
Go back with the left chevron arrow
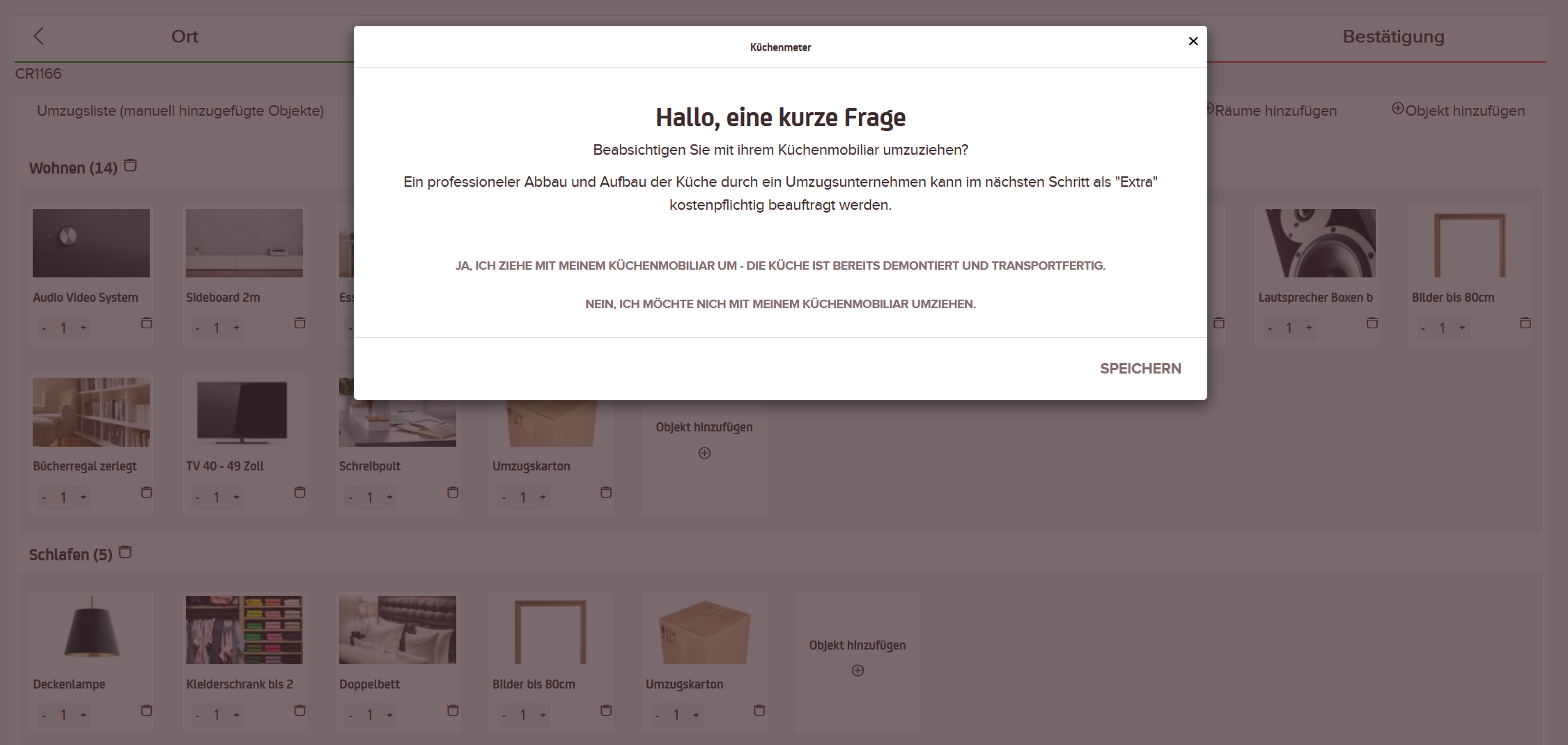tap(39, 36)
